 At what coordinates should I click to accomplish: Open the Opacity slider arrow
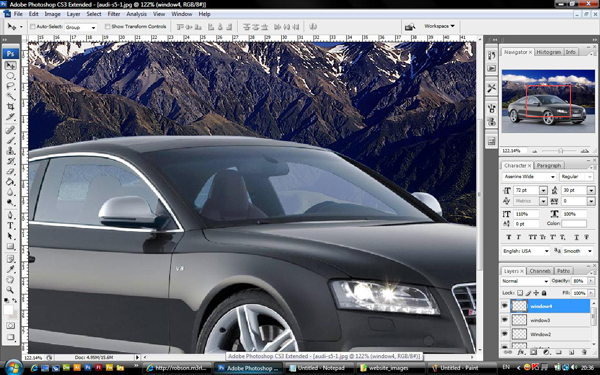(x=590, y=281)
